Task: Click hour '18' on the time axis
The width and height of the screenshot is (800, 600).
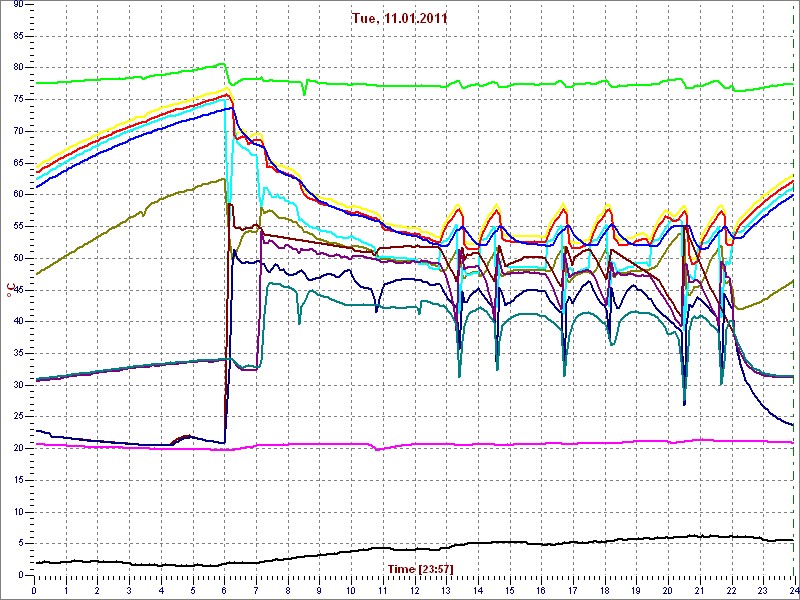Action: click(605, 590)
